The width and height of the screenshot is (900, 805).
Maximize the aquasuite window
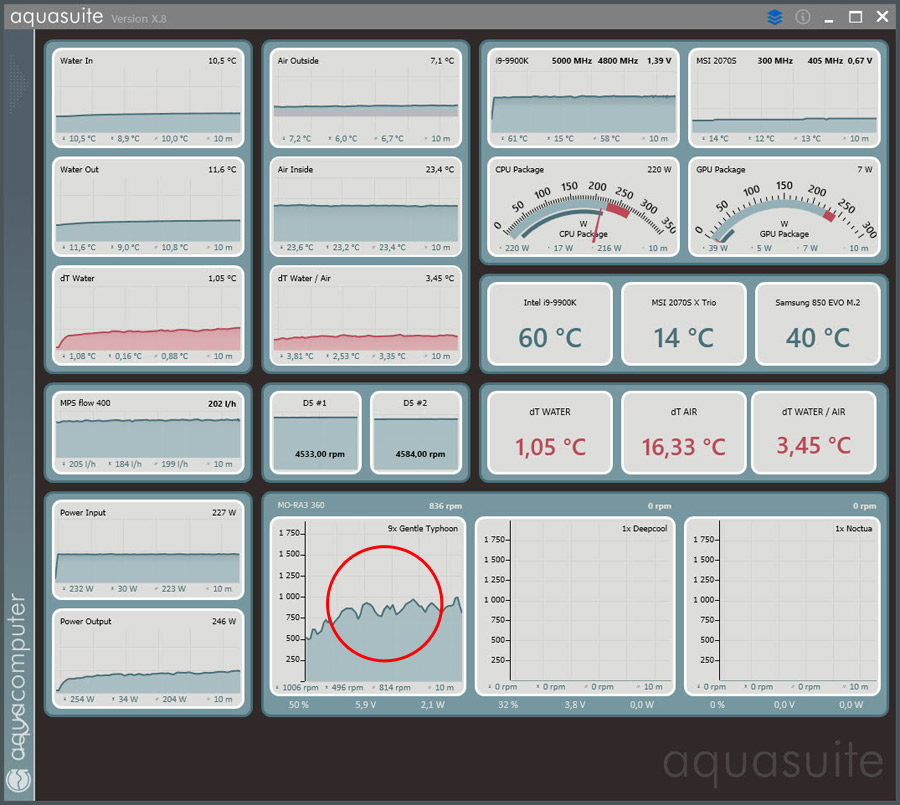[x=855, y=17]
